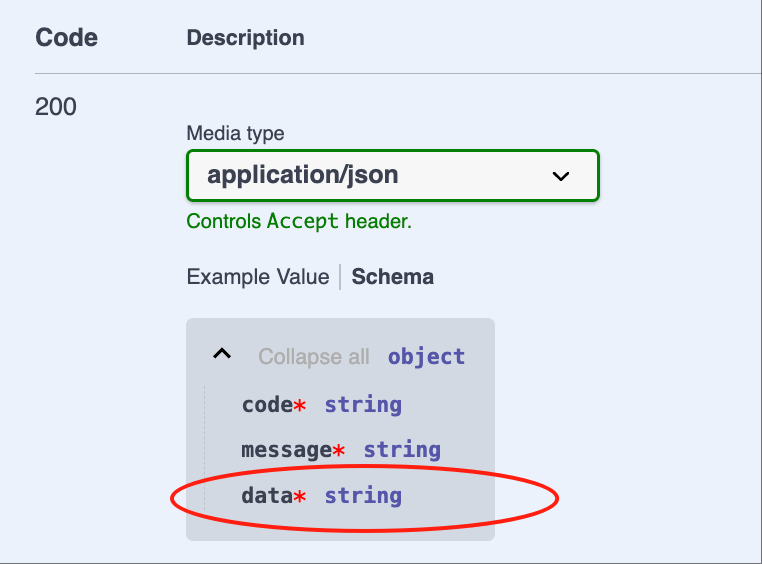Select the code property name
The width and height of the screenshot is (762, 564).
[267, 405]
